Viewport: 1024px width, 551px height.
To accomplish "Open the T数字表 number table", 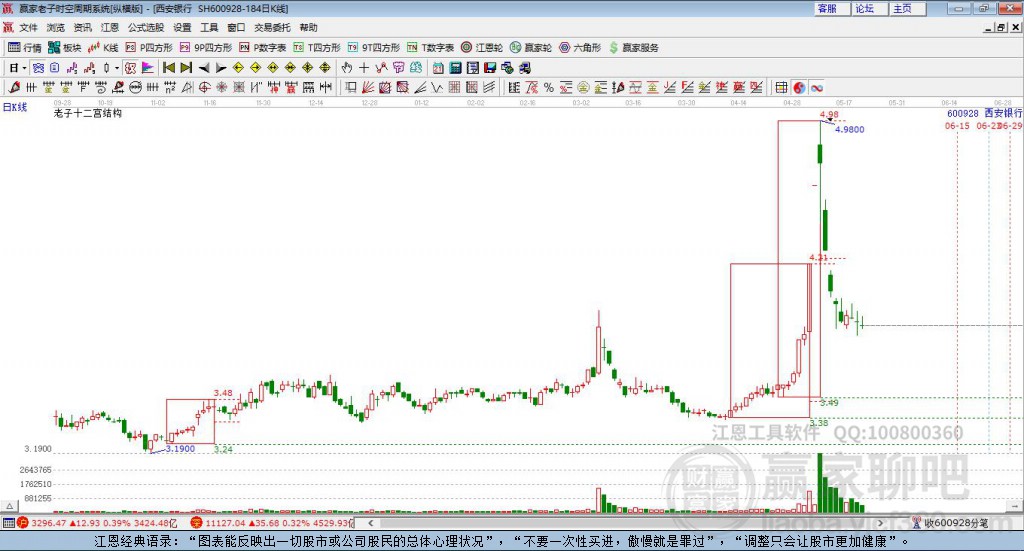I will click(430, 48).
